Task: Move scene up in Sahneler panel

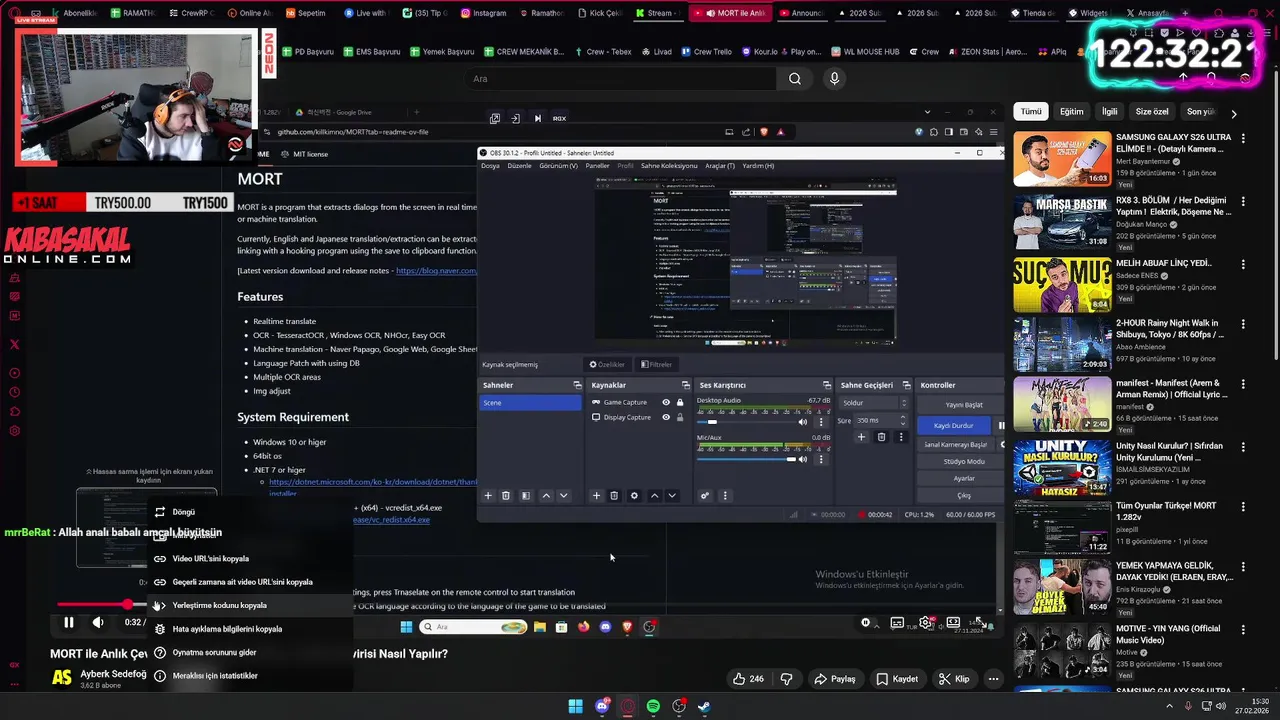Action: (x=546, y=495)
